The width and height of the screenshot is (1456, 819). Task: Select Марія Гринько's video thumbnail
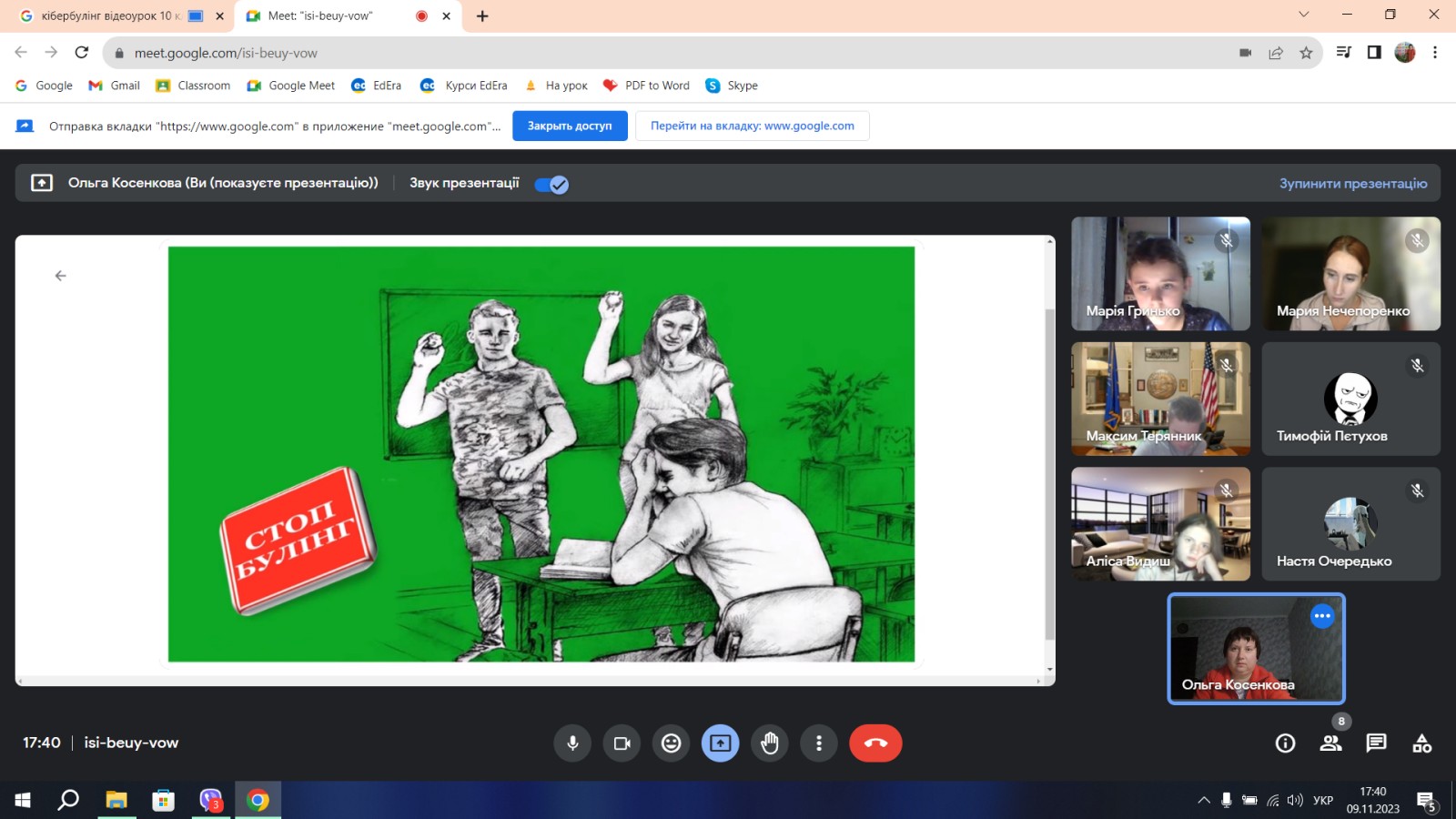1160,273
